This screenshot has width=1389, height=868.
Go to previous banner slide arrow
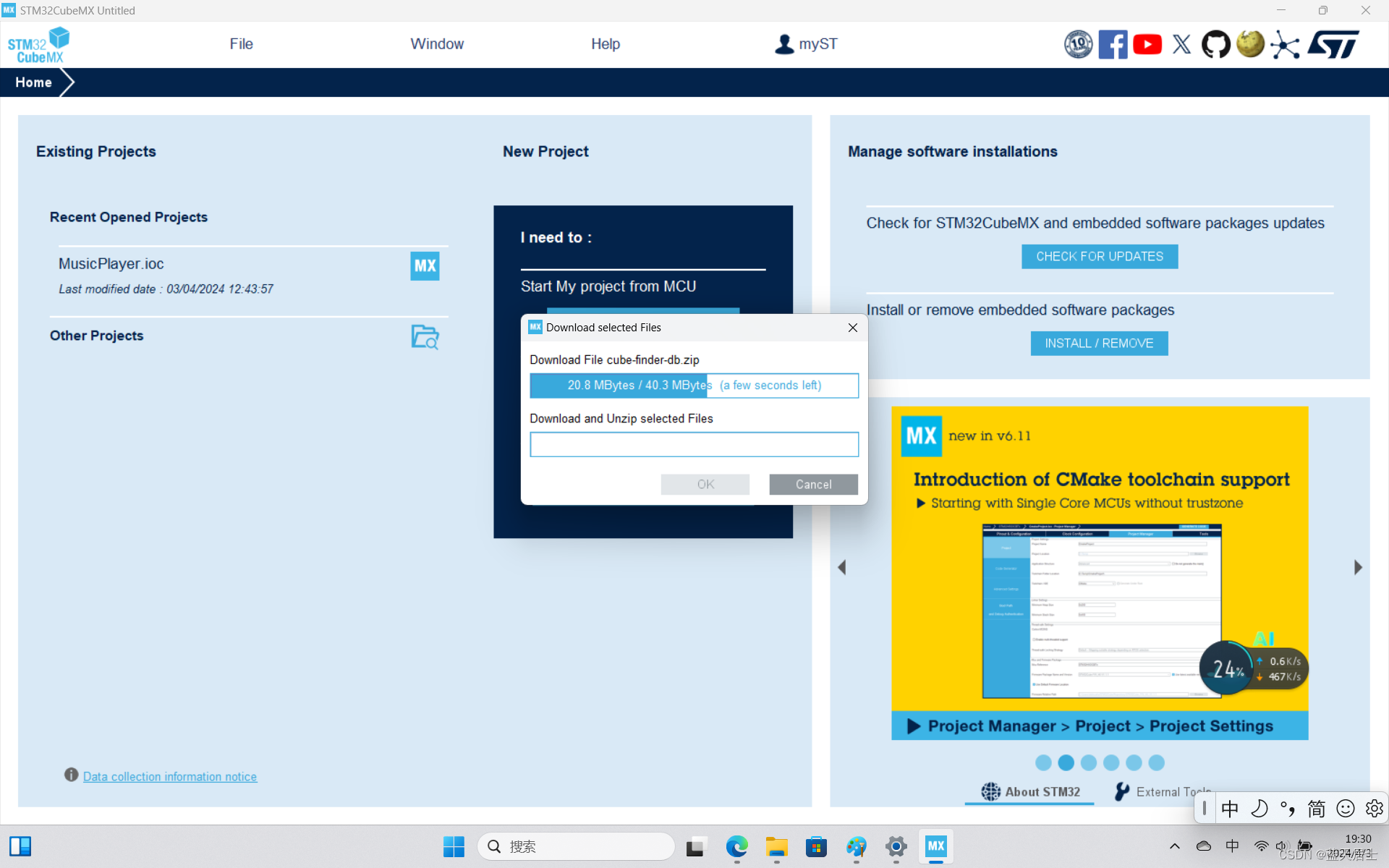[x=841, y=568]
